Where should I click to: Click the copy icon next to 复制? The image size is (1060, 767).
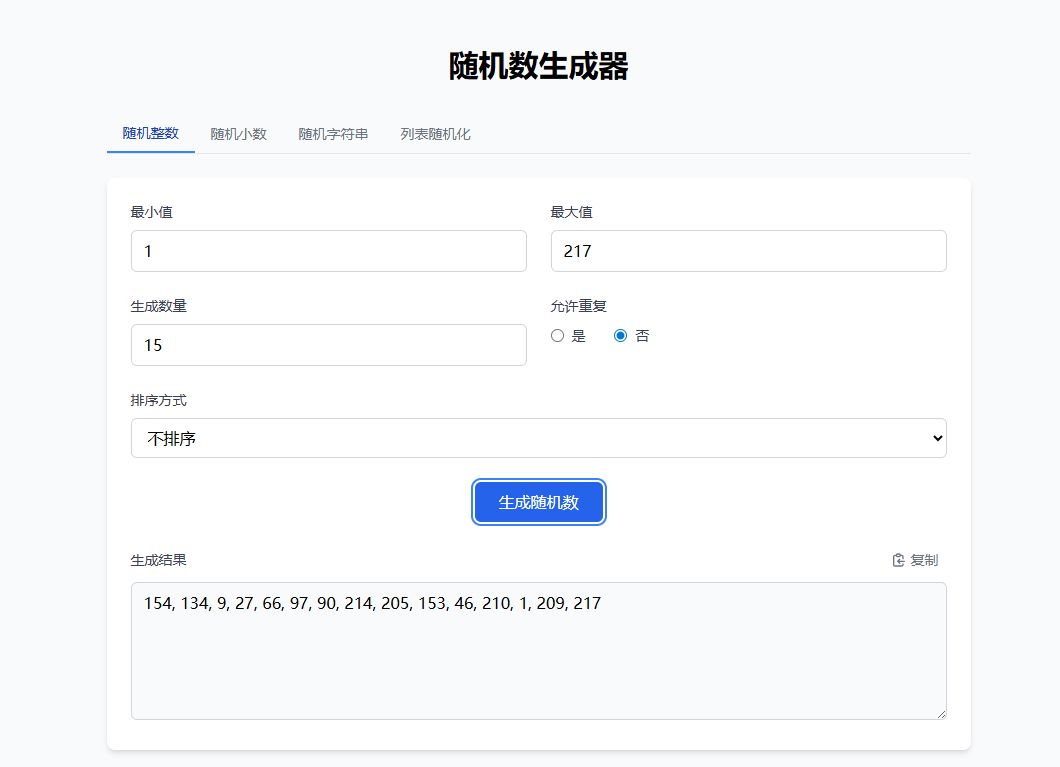click(898, 560)
